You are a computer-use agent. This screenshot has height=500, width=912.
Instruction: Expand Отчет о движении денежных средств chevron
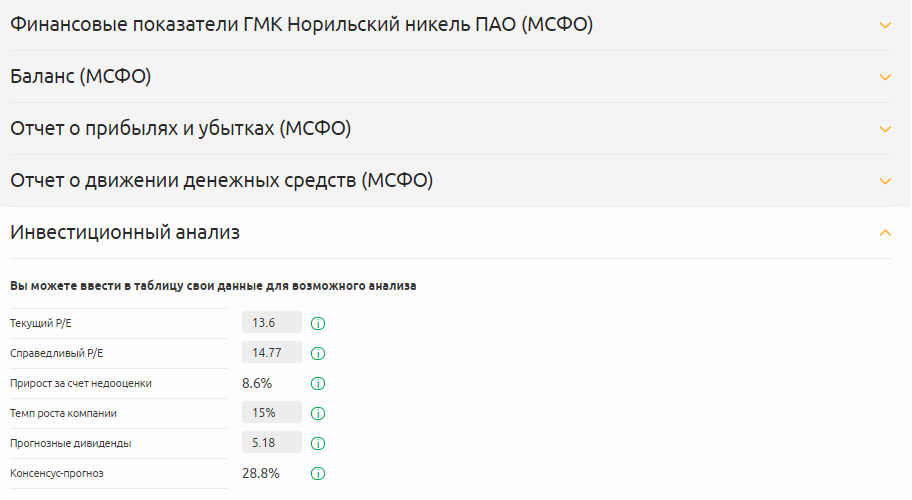point(884,181)
